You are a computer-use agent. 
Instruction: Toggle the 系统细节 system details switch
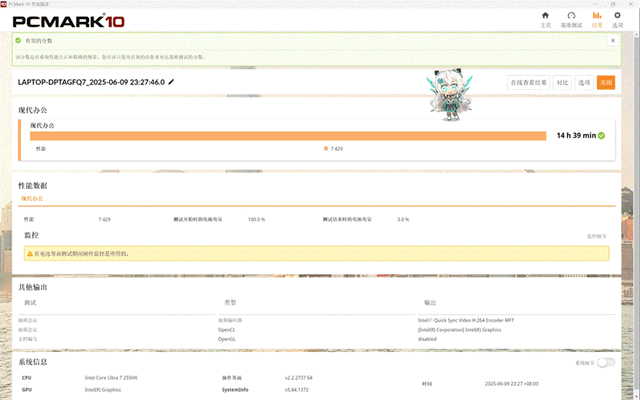(605, 362)
